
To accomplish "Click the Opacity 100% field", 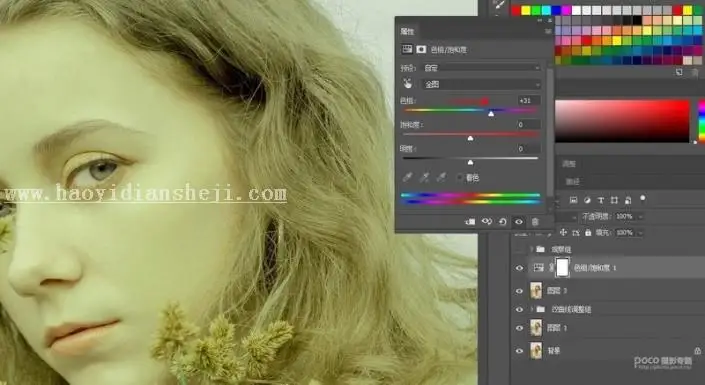I will coord(625,217).
